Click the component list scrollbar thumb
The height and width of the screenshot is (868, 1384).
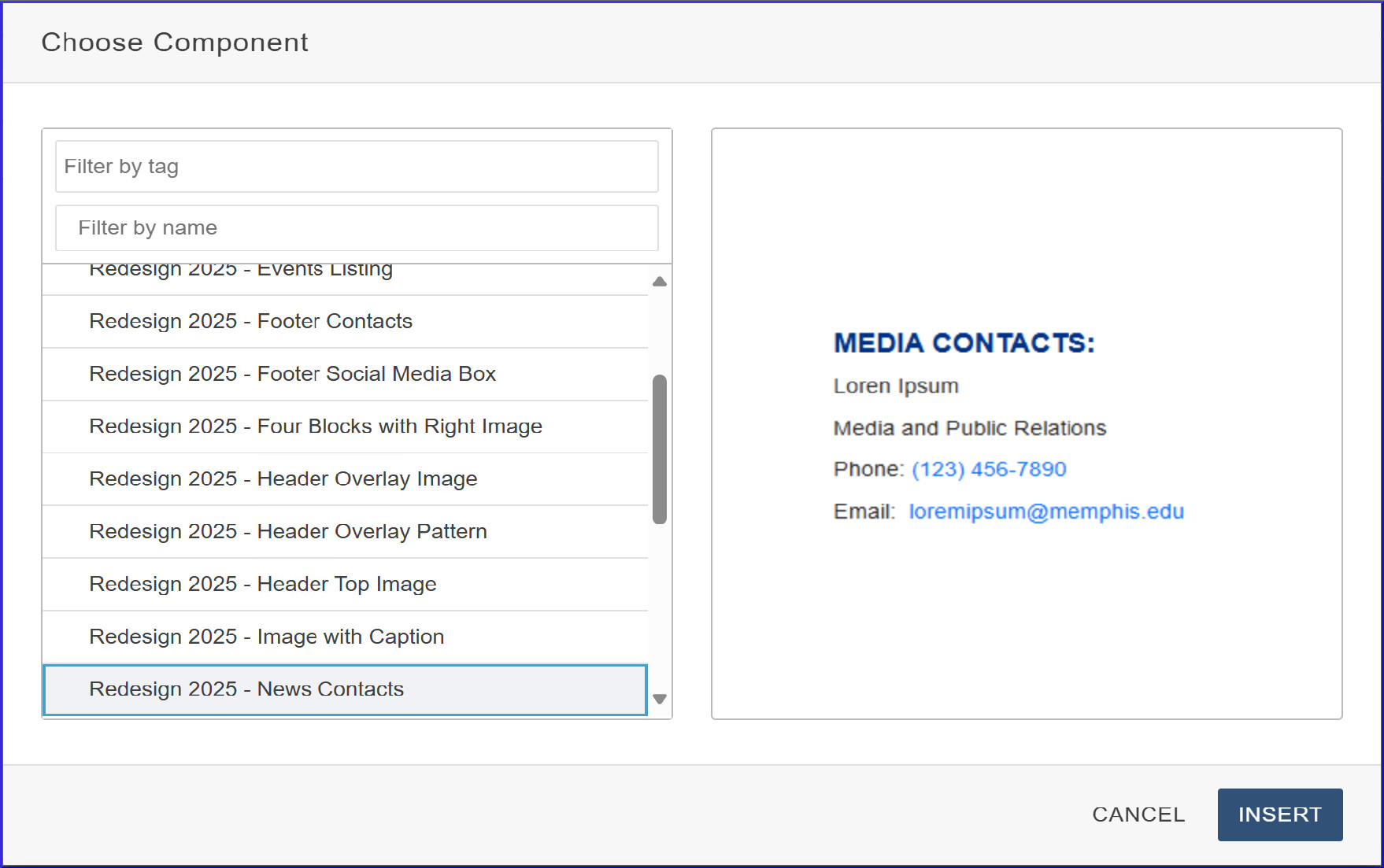(660, 449)
